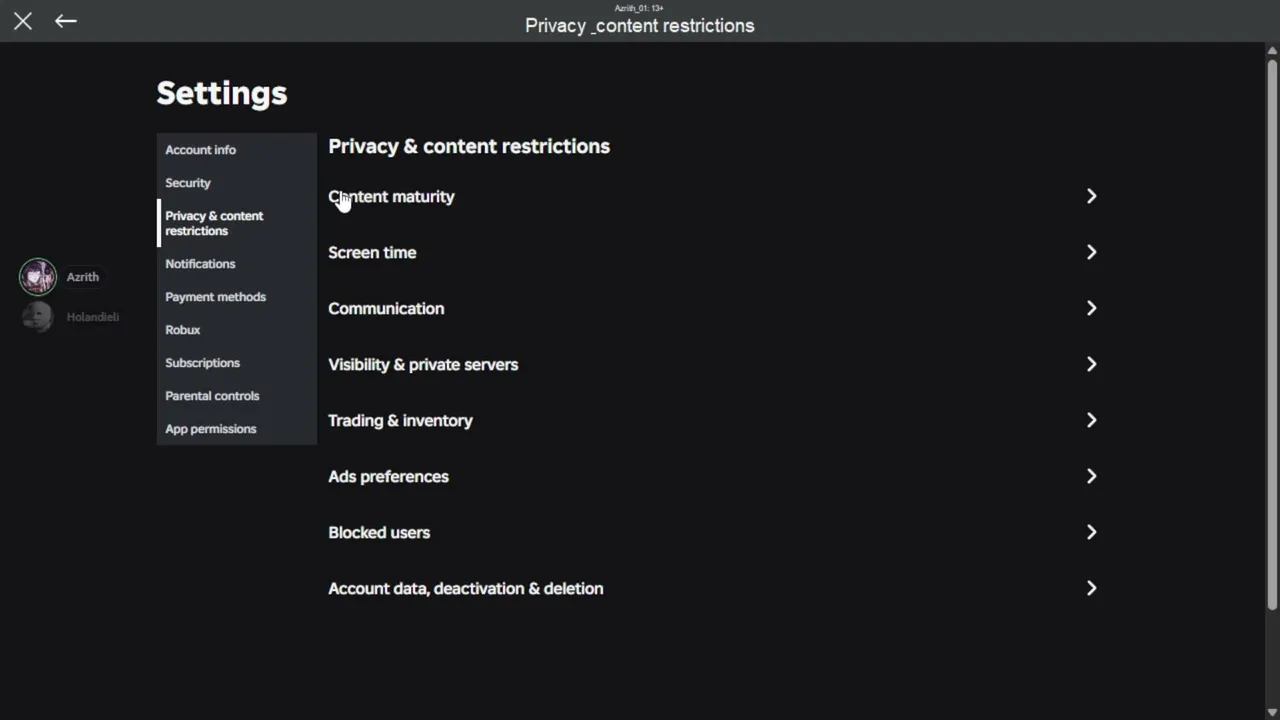Open Account data, deactivation & deletion arrow
Screen dimensions: 1280x720
pyautogui.click(x=1091, y=589)
